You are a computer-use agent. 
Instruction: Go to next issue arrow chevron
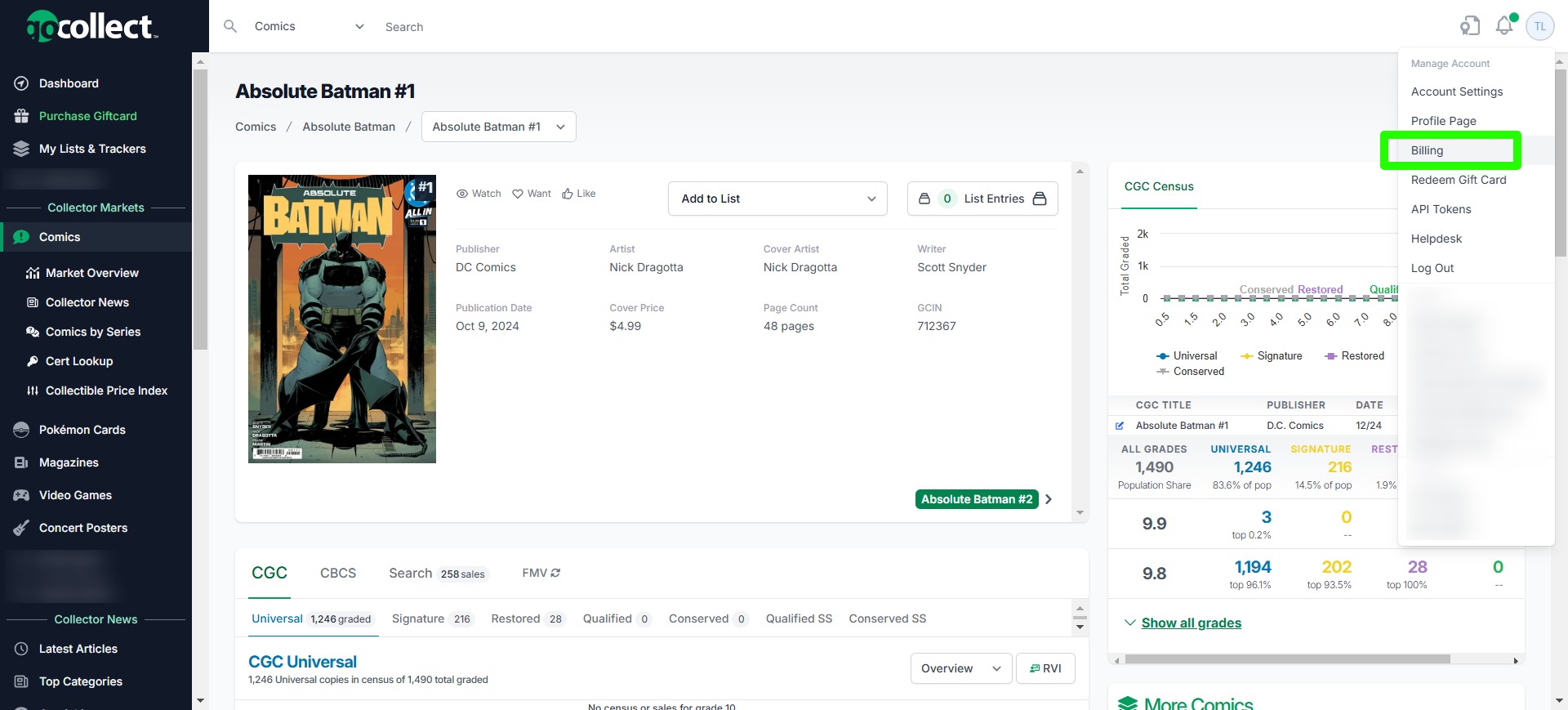[1049, 499]
